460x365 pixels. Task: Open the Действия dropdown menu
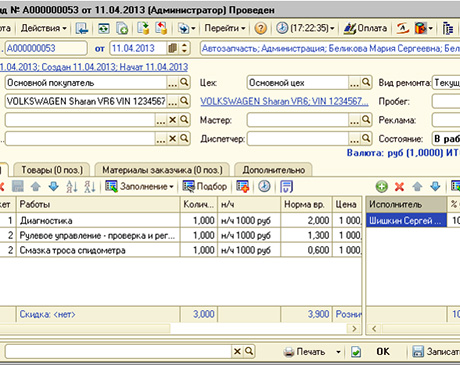43,28
